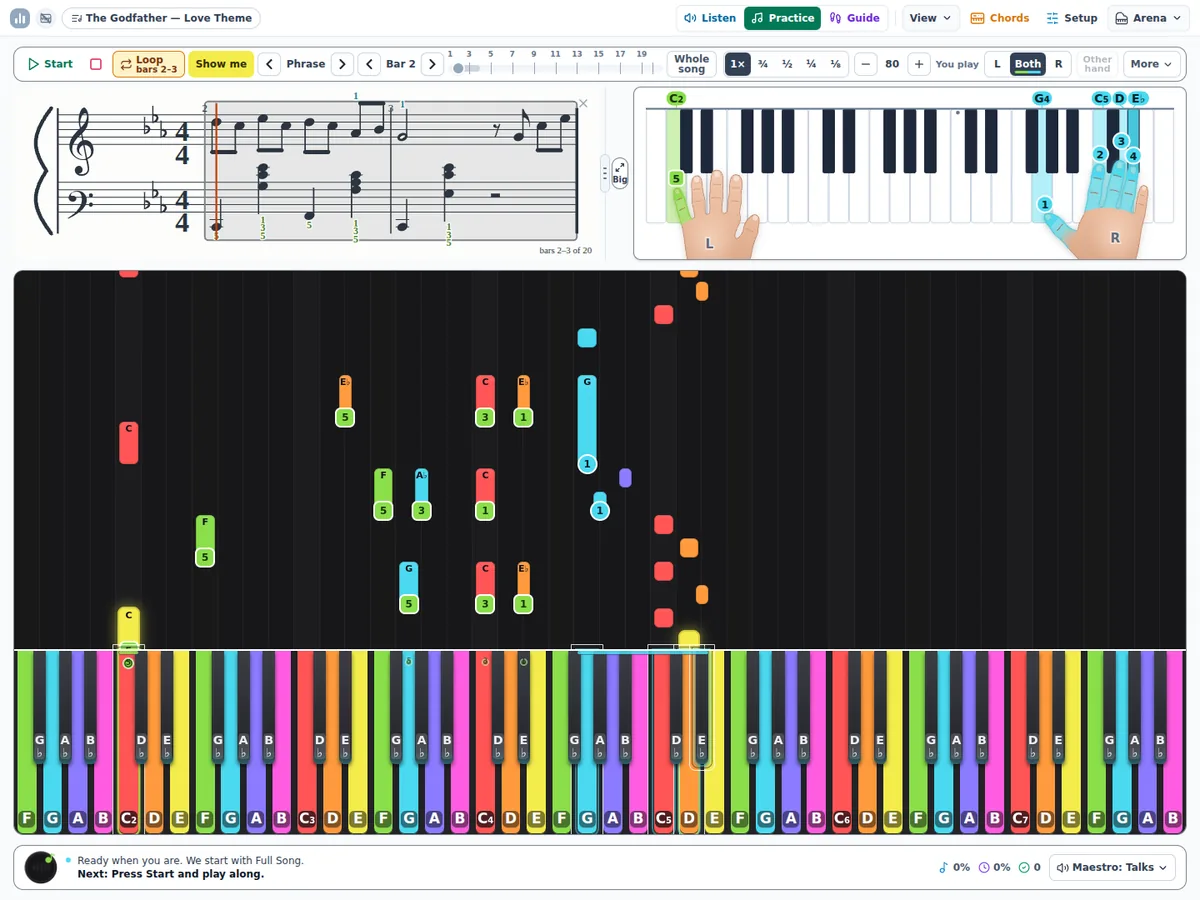This screenshot has width=1200, height=900.
Task: Jump to bar 19 on the bar timeline
Action: (x=641, y=54)
